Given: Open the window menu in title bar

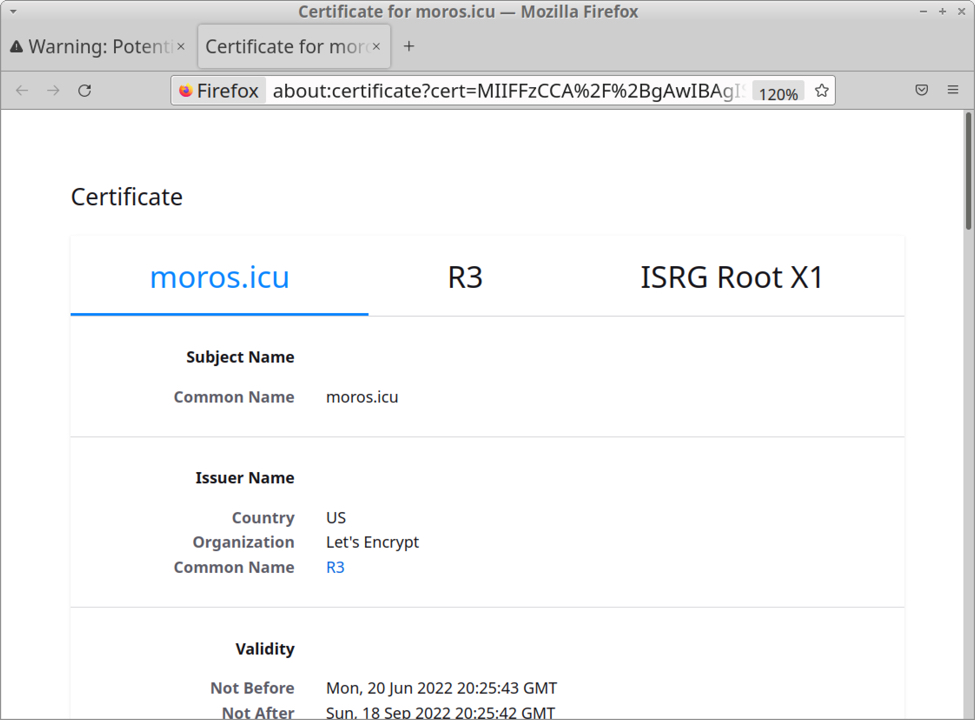Looking at the screenshot, I should (12, 12).
